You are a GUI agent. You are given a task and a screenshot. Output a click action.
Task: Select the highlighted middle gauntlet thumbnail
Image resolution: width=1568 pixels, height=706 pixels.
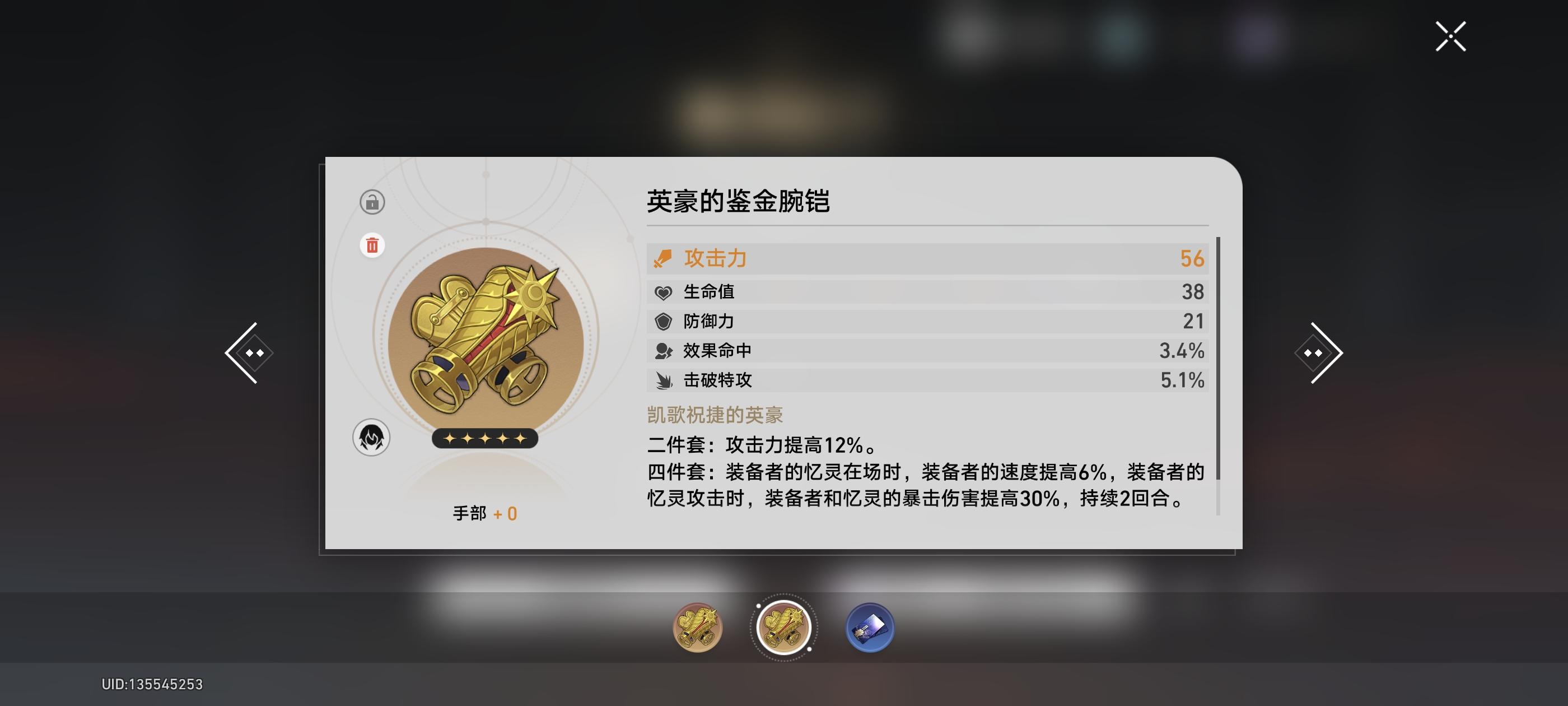[x=783, y=628]
